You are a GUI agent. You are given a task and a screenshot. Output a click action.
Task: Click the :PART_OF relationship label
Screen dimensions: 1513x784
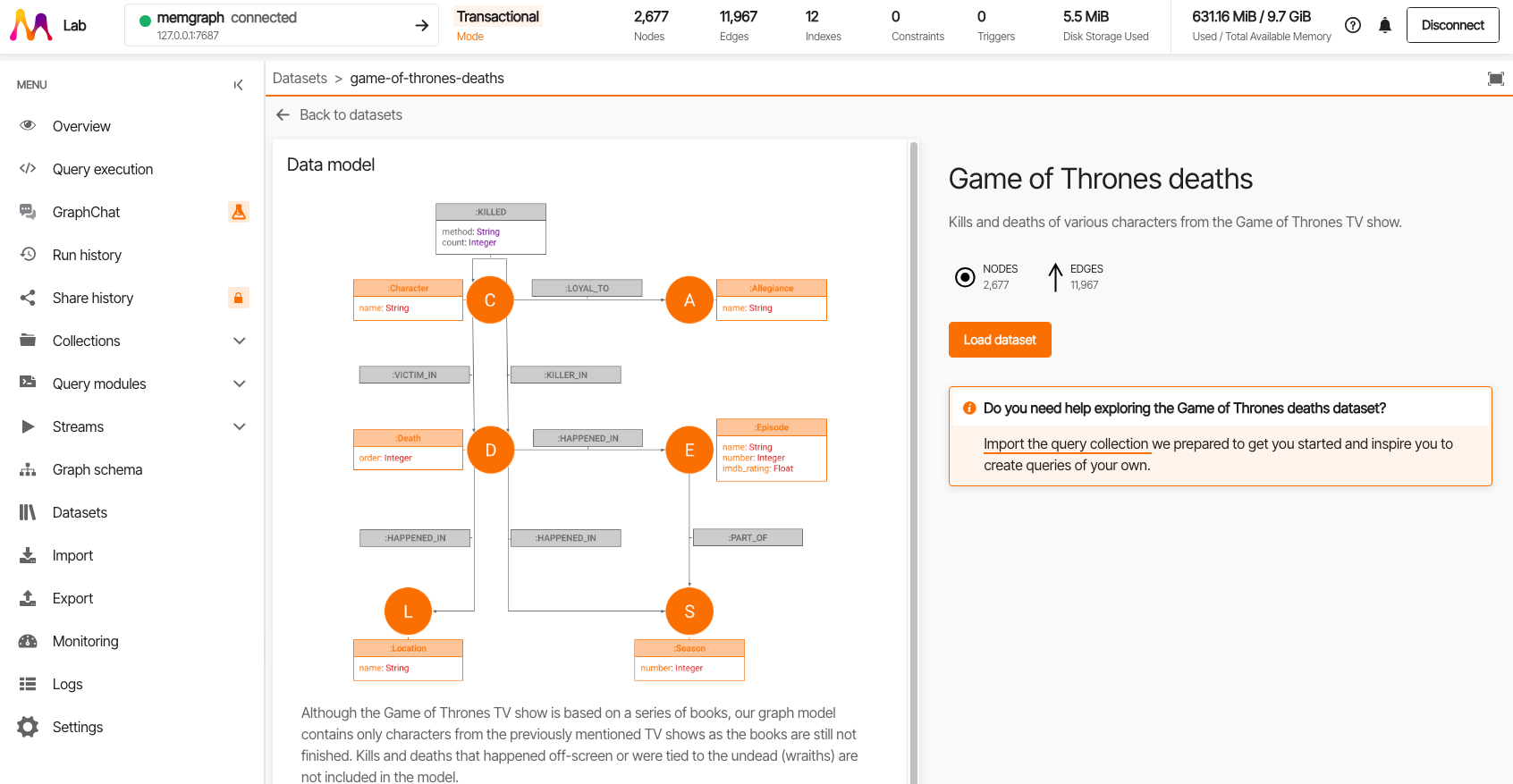(748, 537)
